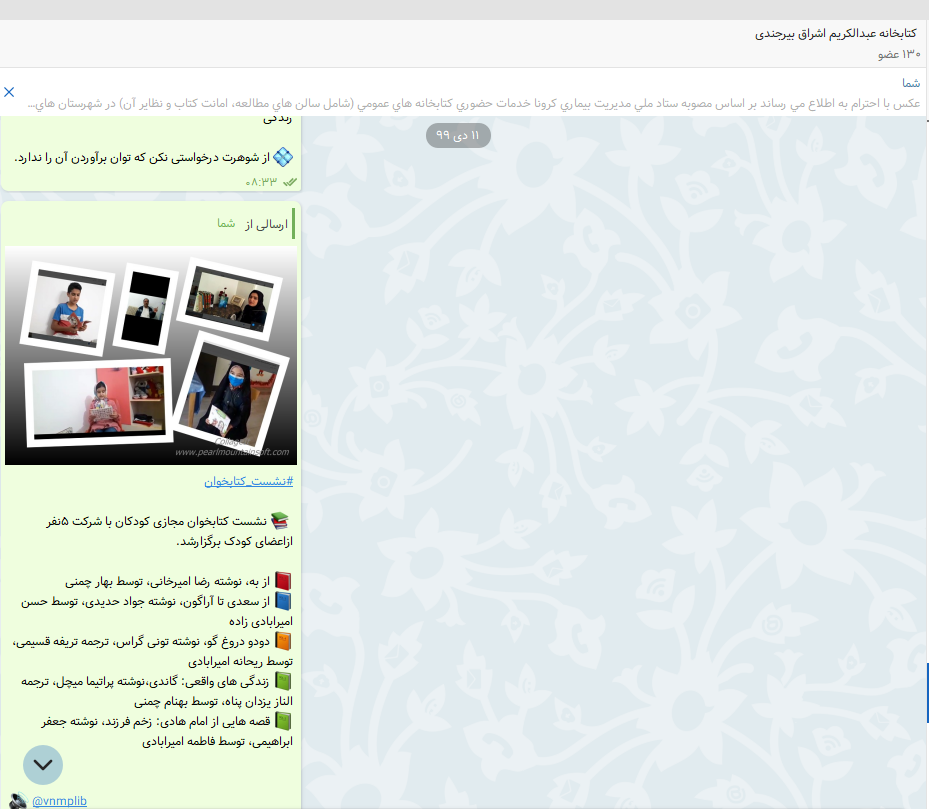Click the blue book emoji

(x=283, y=601)
